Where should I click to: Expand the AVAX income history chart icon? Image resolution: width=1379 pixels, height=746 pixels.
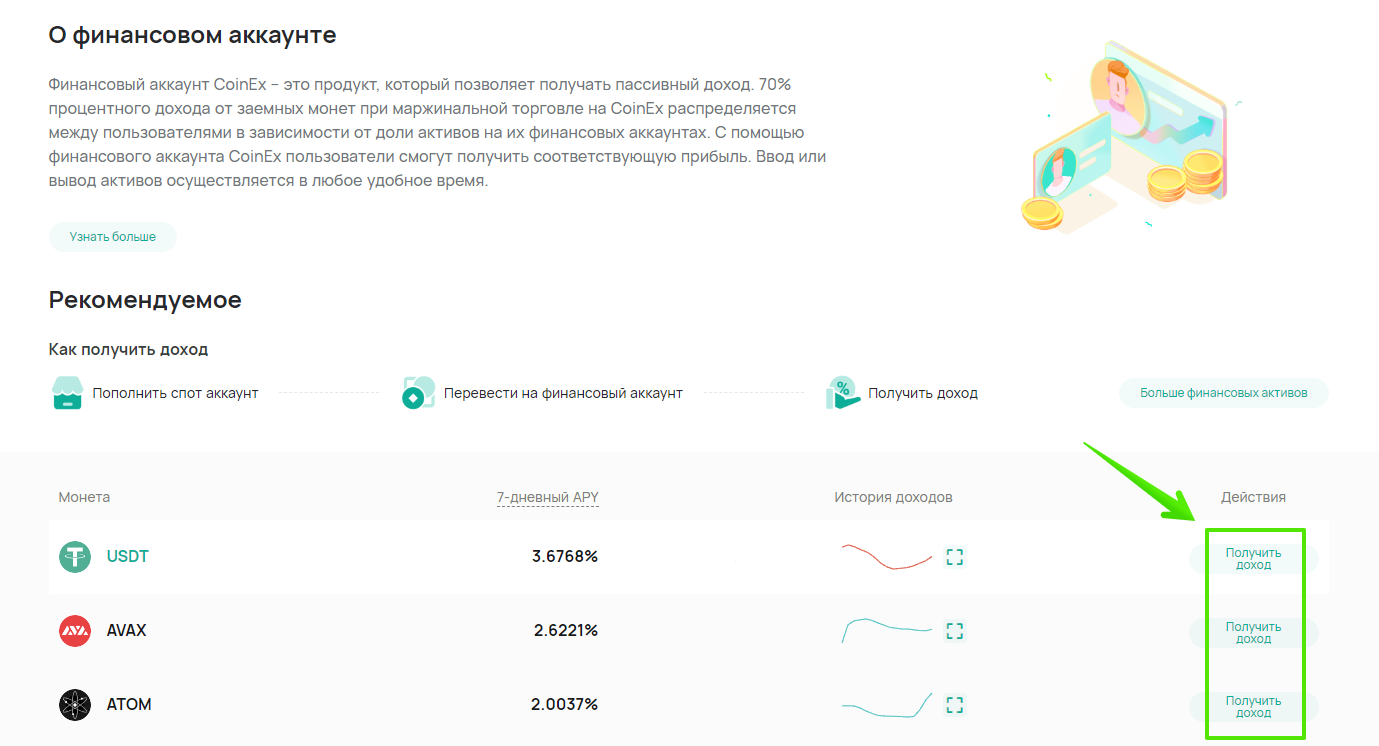click(955, 631)
